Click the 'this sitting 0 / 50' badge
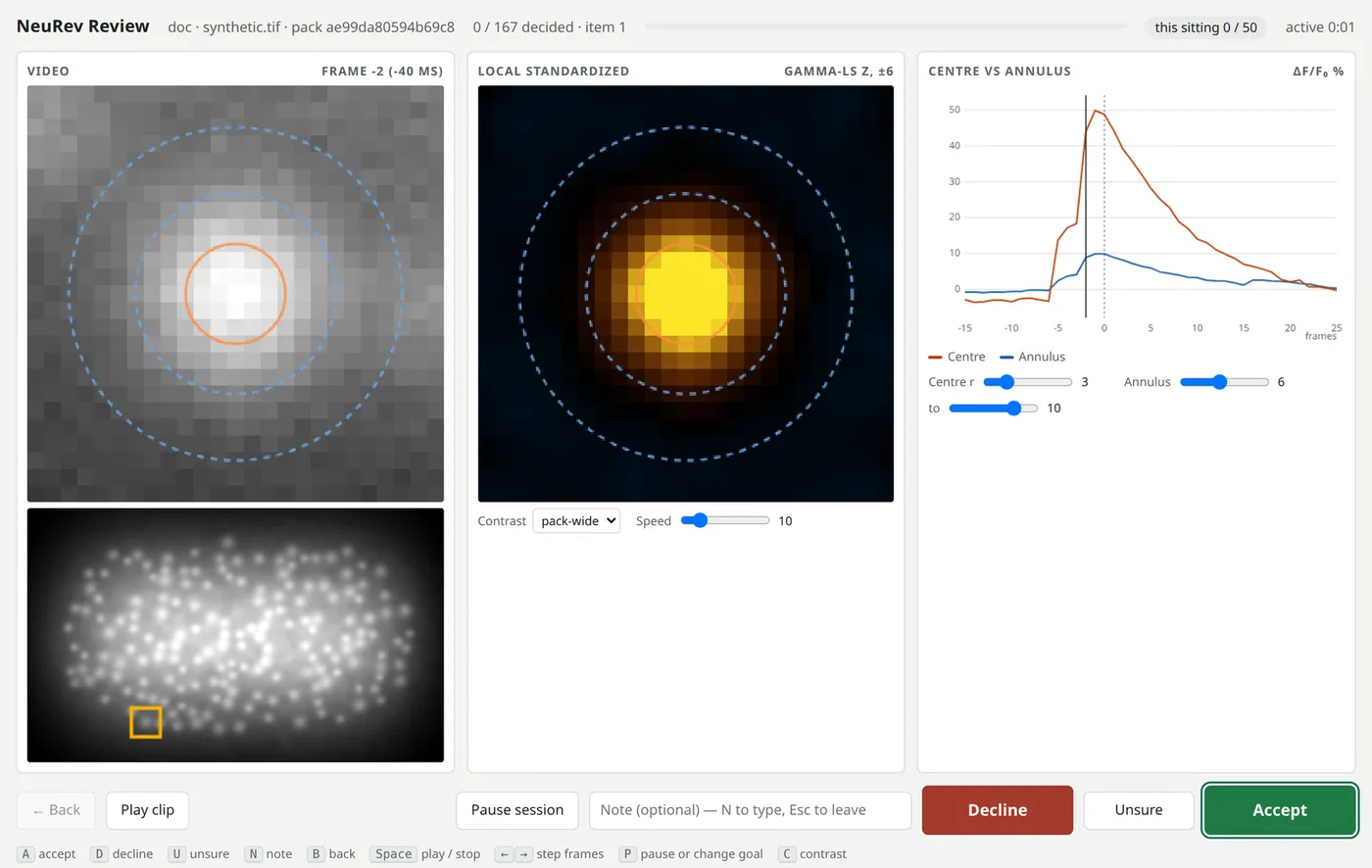This screenshot has width=1372, height=868. click(1205, 27)
